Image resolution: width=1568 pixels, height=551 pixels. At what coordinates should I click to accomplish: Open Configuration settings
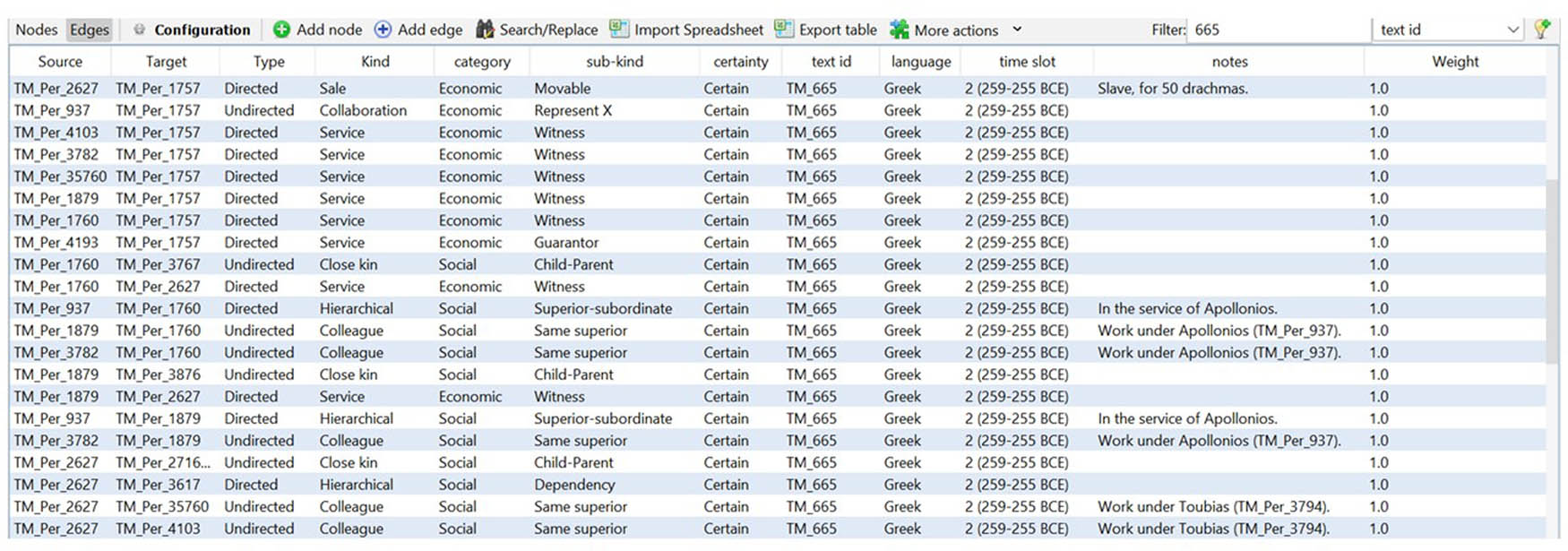pyautogui.click(x=202, y=30)
